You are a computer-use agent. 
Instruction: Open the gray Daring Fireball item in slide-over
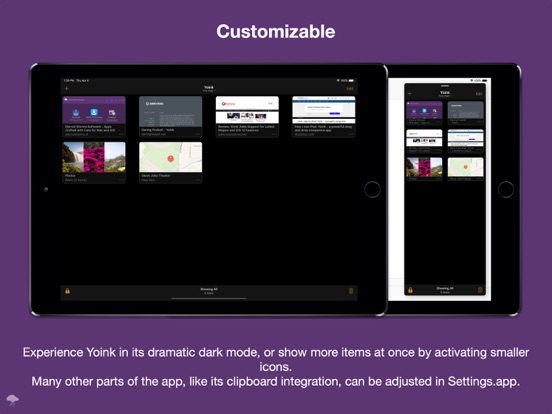click(x=465, y=113)
